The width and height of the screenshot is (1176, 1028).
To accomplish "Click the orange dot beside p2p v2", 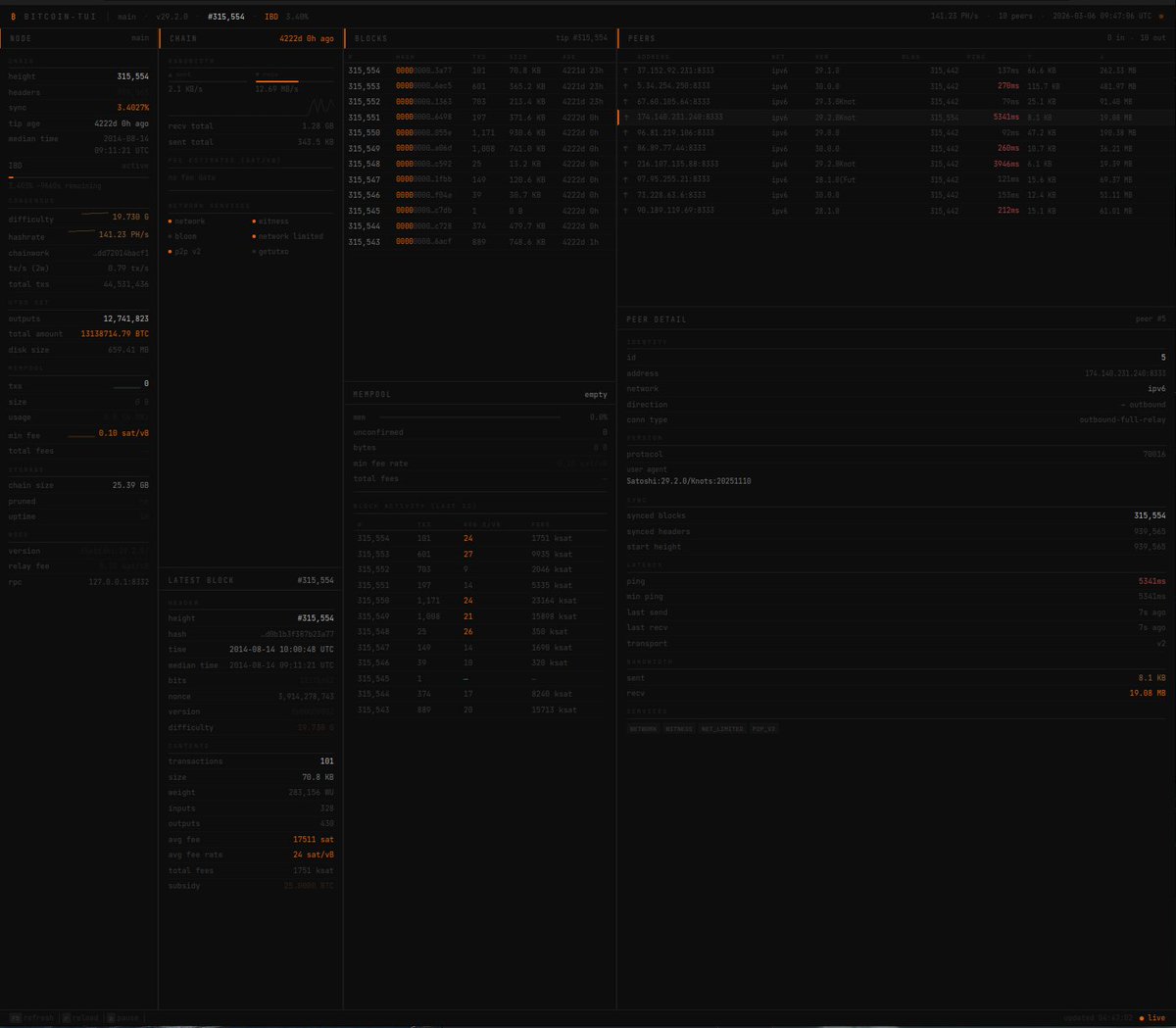I will click(171, 253).
